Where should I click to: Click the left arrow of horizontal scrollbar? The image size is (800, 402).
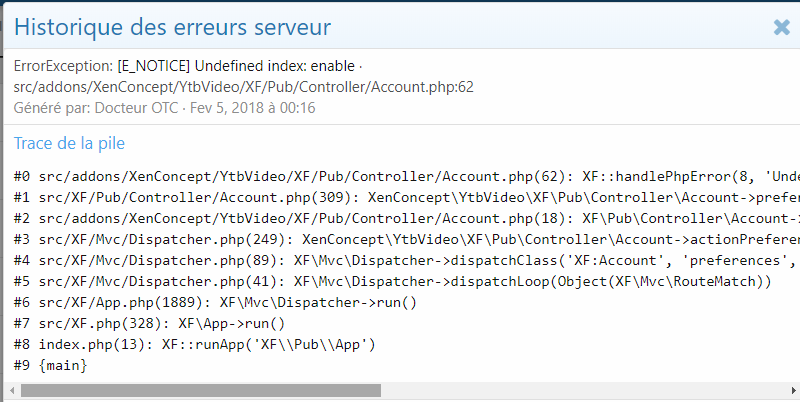11,390
